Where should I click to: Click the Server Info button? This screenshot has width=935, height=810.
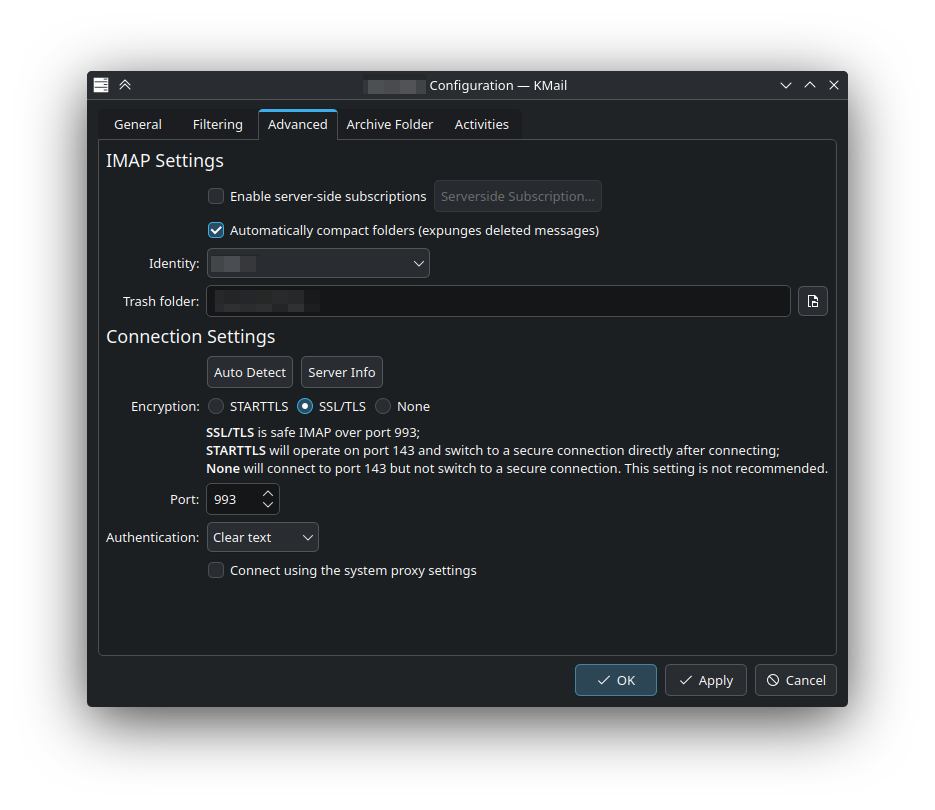(x=341, y=372)
